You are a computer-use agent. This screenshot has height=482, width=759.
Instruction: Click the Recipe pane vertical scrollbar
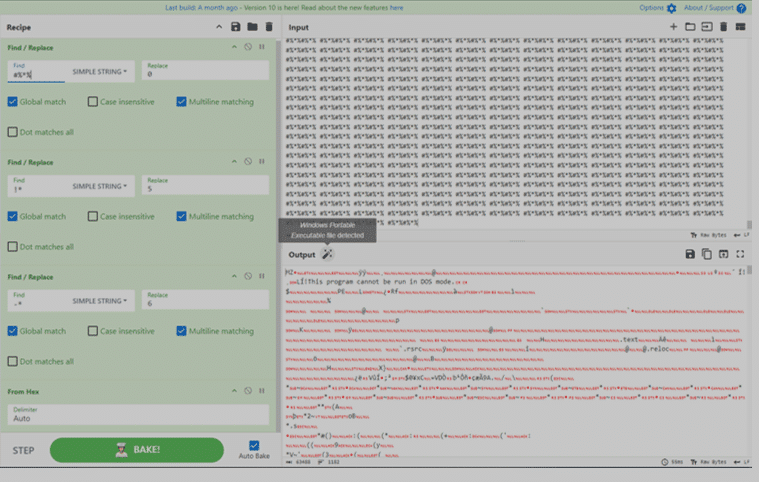coord(278,235)
